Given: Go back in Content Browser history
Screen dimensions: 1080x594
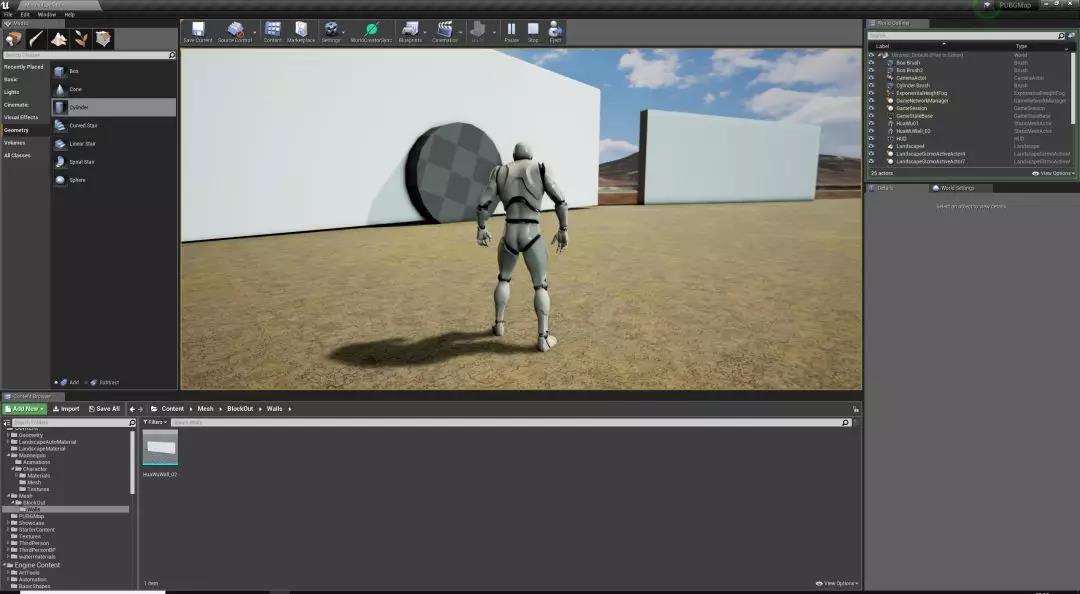Looking at the screenshot, I should click(x=132, y=409).
